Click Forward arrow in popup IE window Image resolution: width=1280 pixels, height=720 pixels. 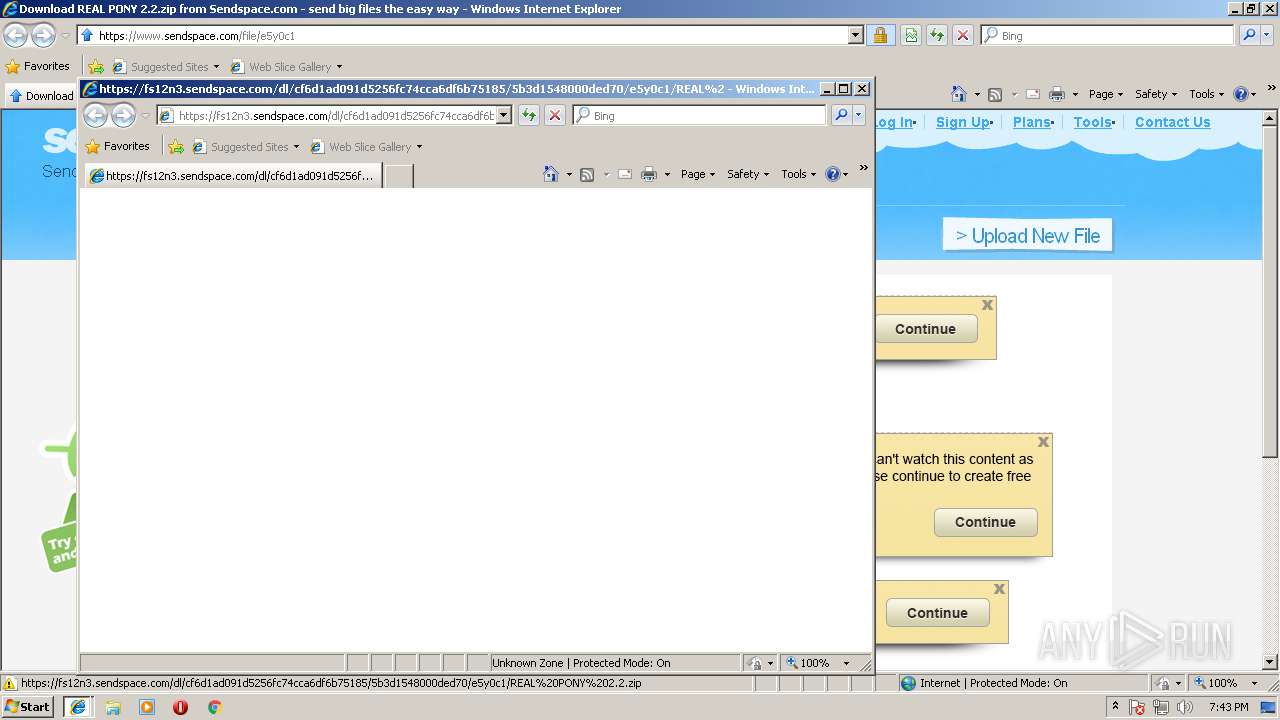(123, 116)
